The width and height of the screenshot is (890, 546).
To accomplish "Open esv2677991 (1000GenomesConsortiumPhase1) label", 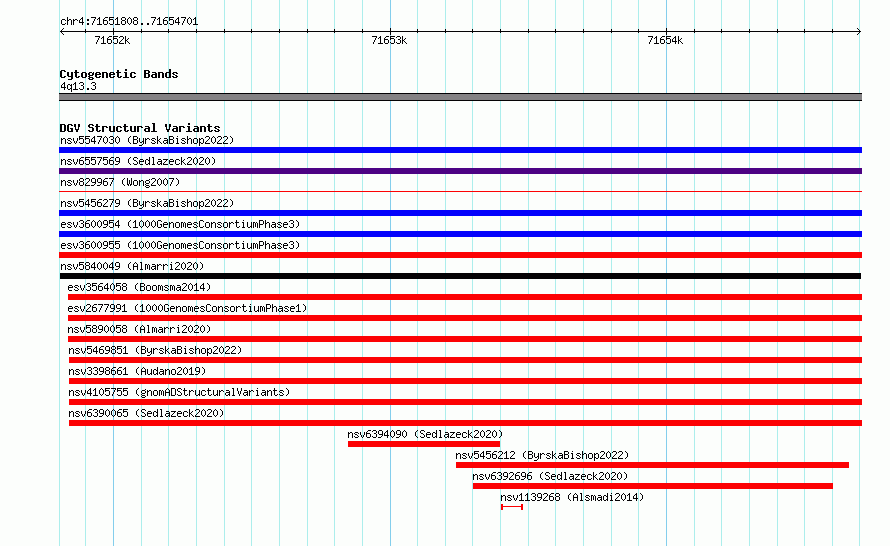I will tap(187, 308).
